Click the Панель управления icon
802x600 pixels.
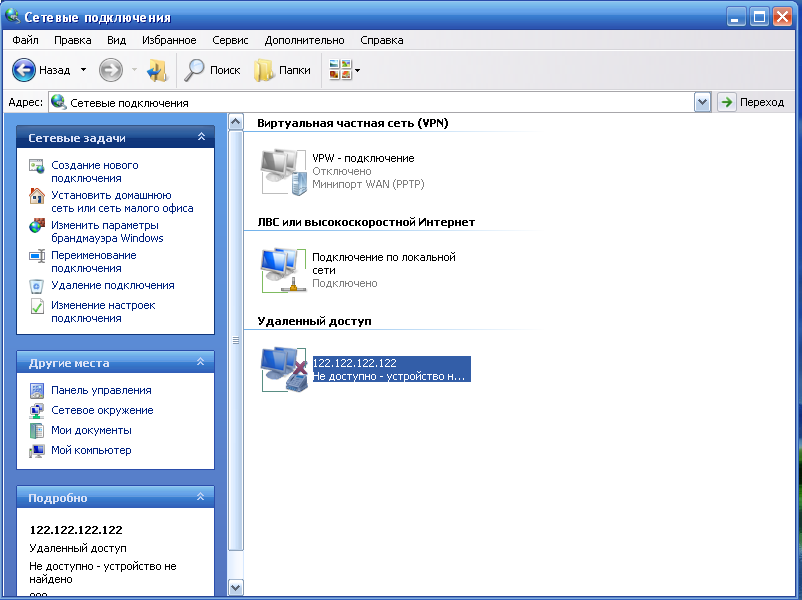click(37, 391)
